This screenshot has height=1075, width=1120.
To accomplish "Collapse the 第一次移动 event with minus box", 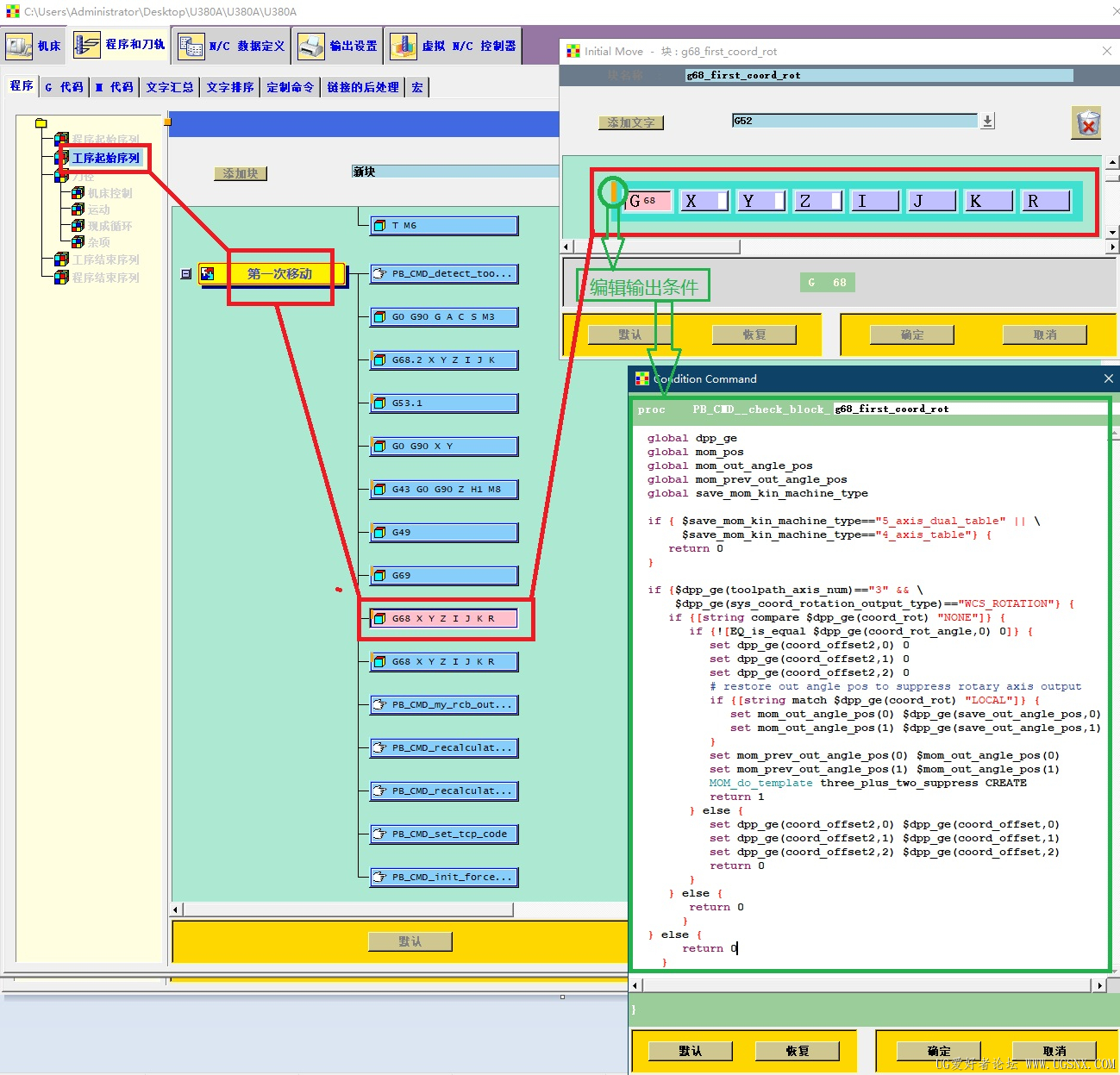I will pyautogui.click(x=185, y=274).
